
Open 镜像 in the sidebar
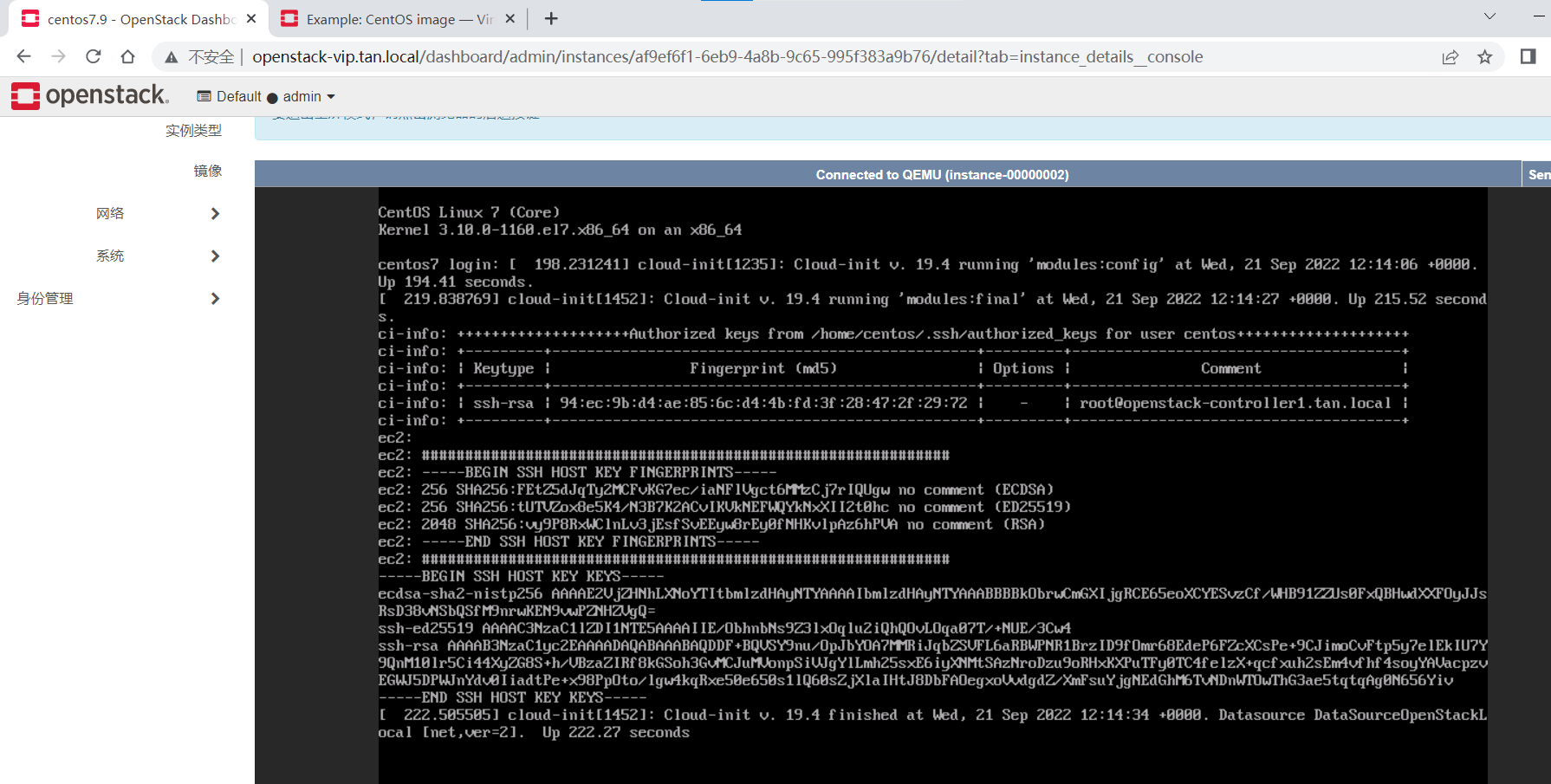click(207, 171)
